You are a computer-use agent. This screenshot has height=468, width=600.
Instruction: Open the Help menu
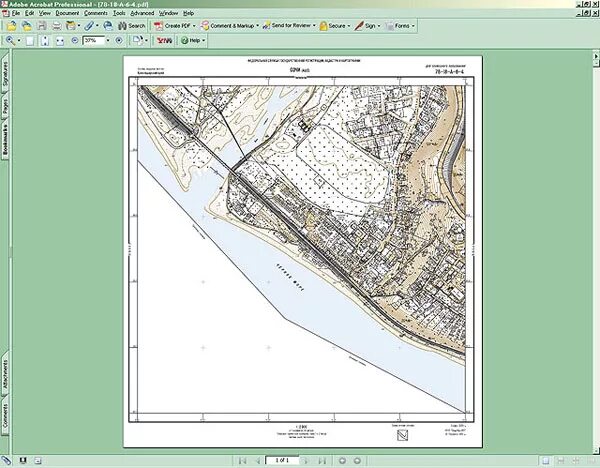pos(188,13)
